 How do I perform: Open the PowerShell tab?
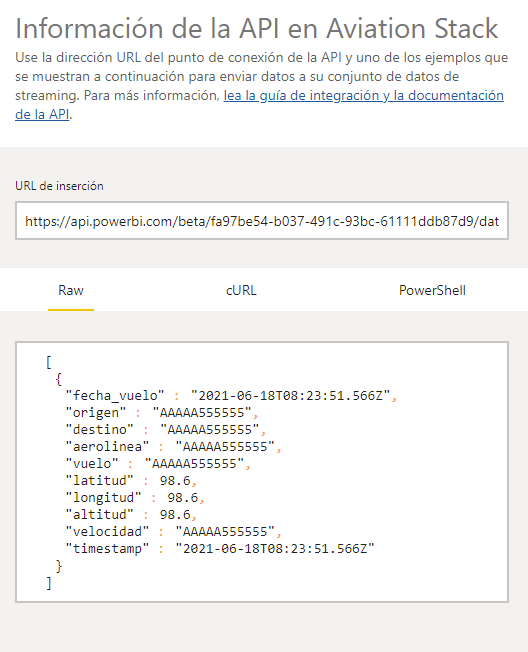coord(432,290)
